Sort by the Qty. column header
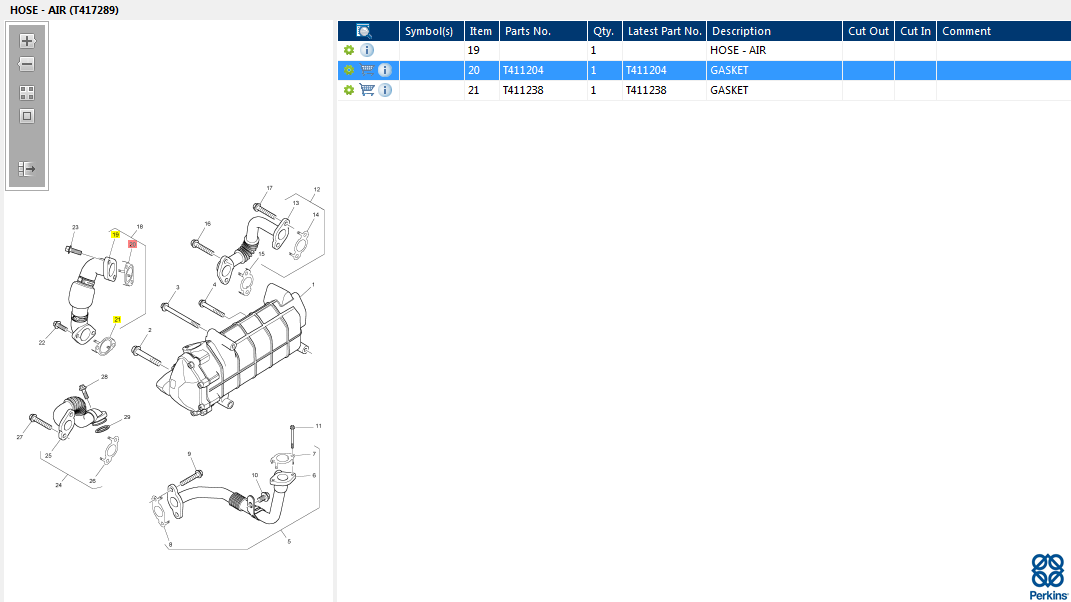This screenshot has height=602, width=1071. [604, 31]
